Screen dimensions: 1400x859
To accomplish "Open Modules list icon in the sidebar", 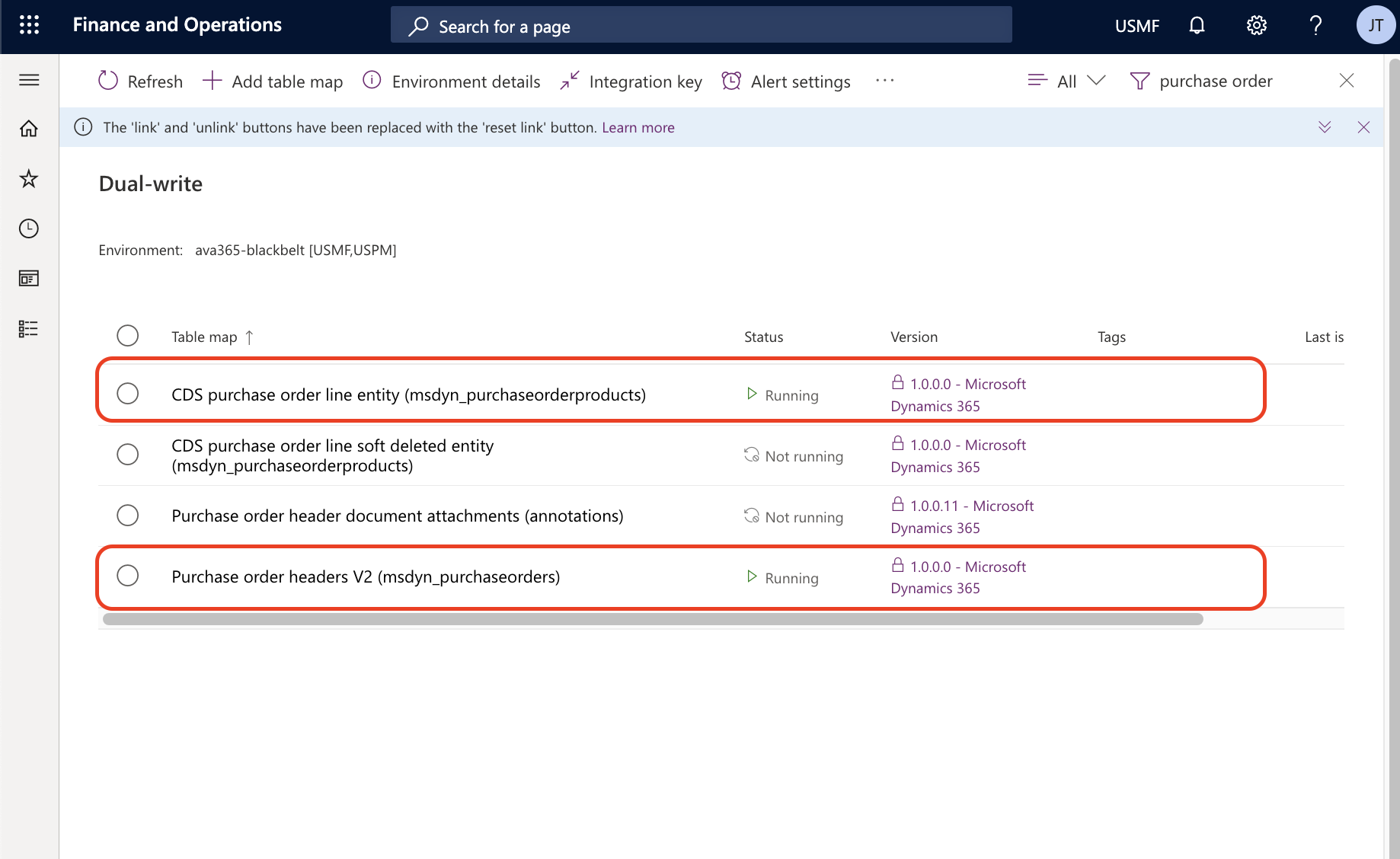I will 29,329.
